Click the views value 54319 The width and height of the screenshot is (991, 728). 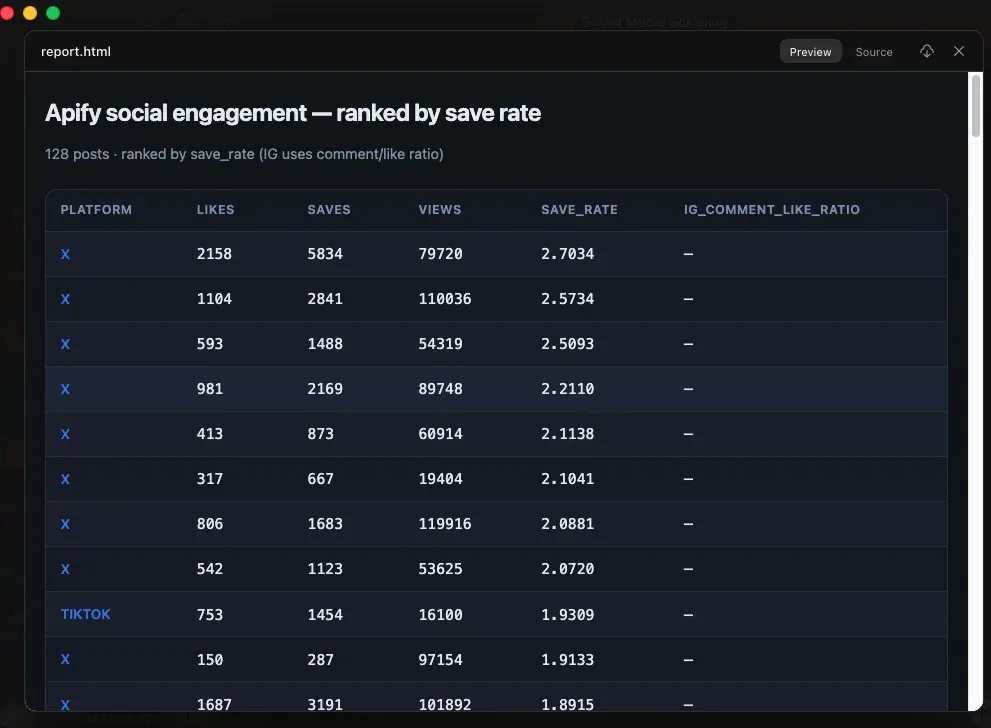pos(441,344)
